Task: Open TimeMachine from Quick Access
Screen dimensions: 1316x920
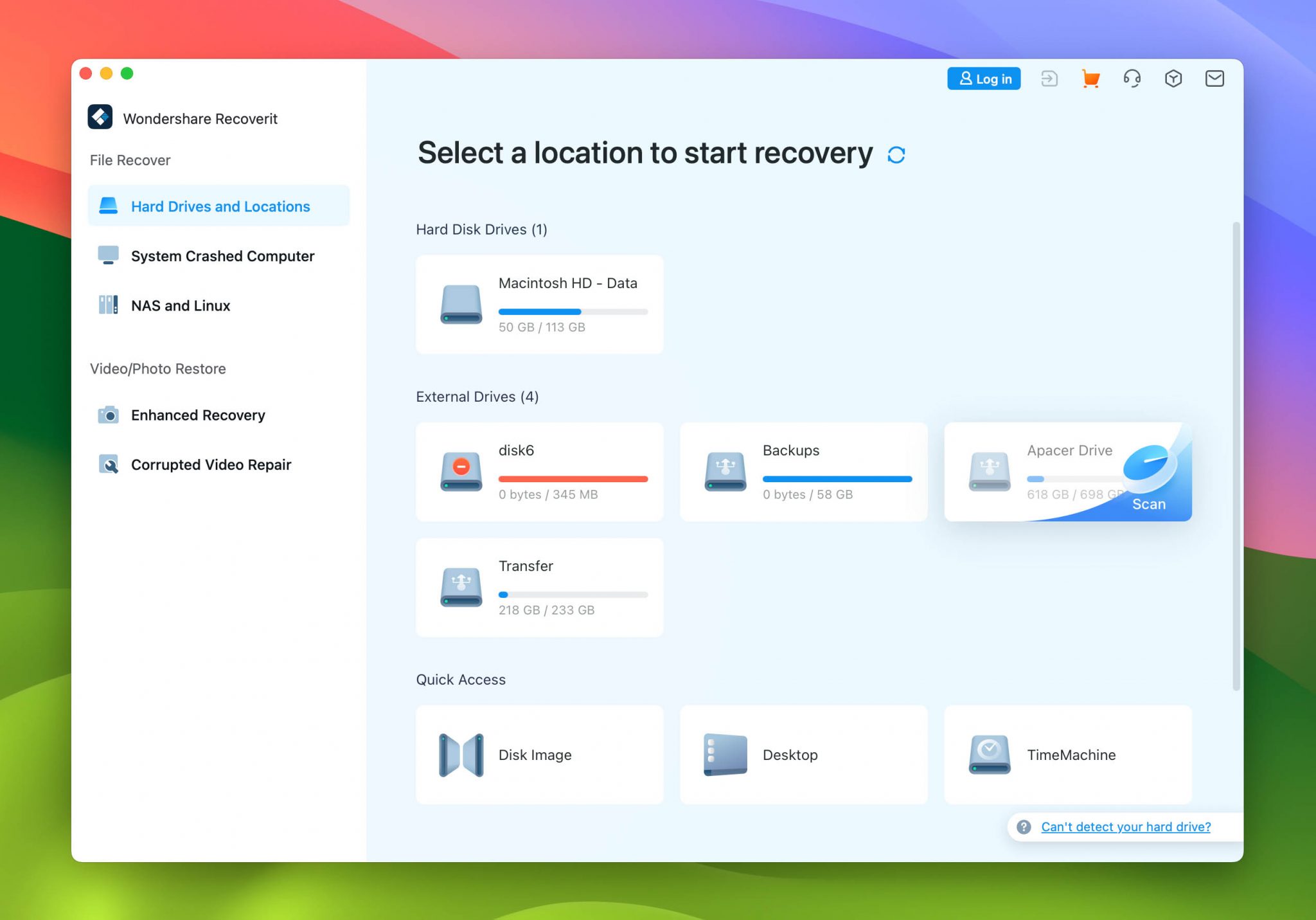Action: pyautogui.click(x=1067, y=755)
